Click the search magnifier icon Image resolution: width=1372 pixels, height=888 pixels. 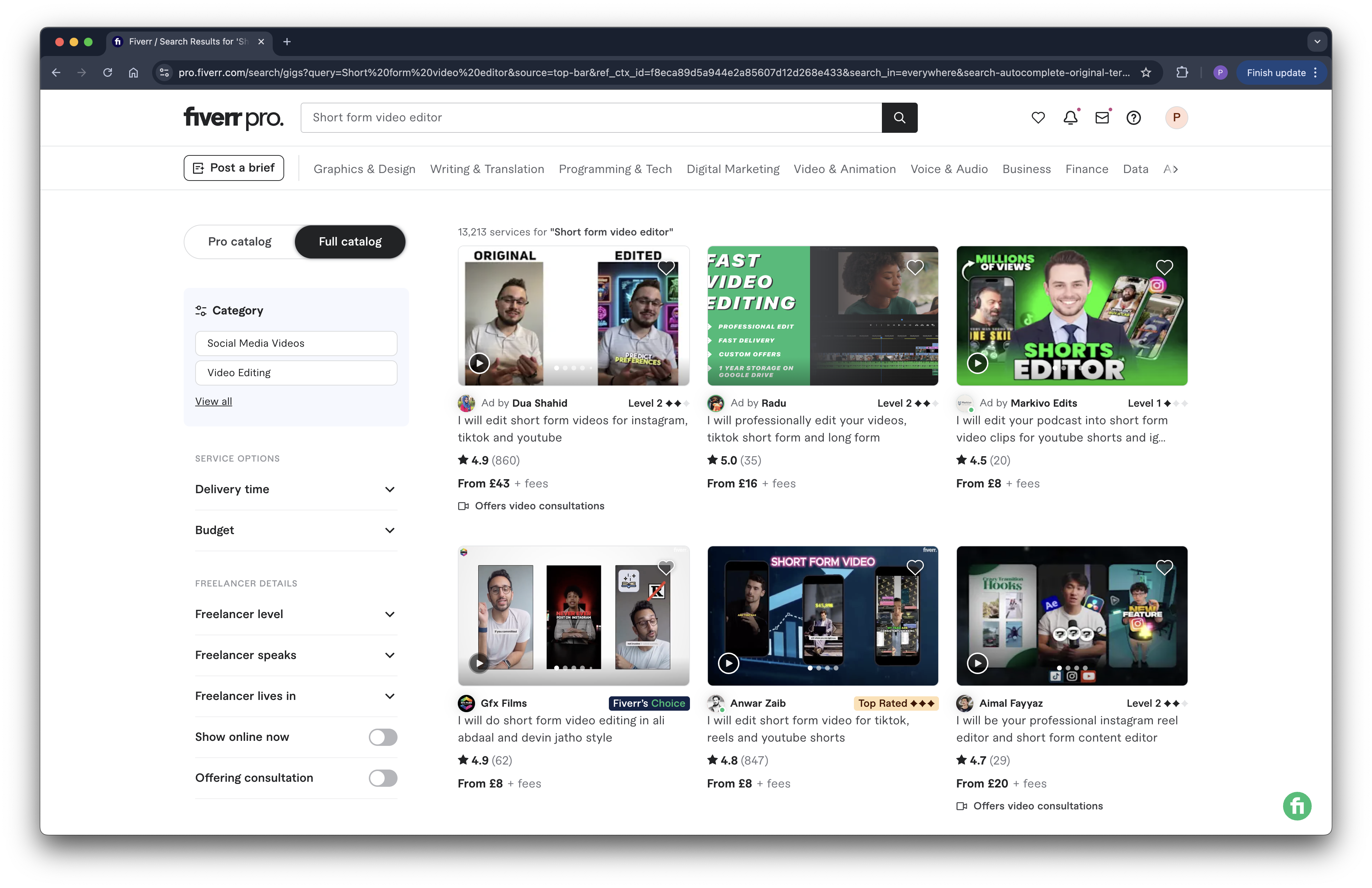click(899, 118)
